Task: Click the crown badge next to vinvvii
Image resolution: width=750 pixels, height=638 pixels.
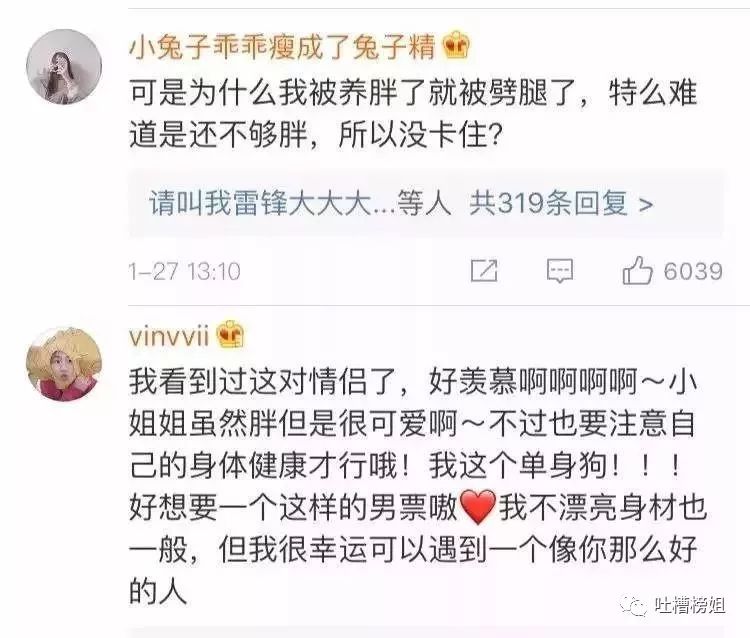Action: click(231, 335)
